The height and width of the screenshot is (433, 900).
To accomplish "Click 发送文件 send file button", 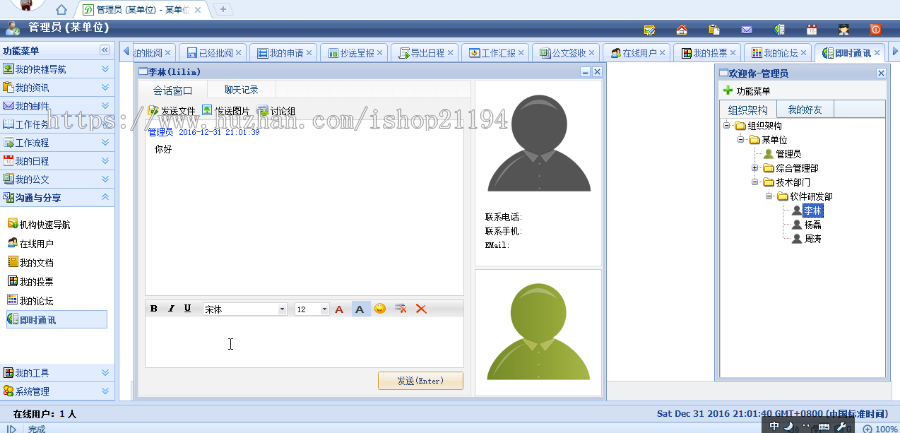I will (x=172, y=111).
